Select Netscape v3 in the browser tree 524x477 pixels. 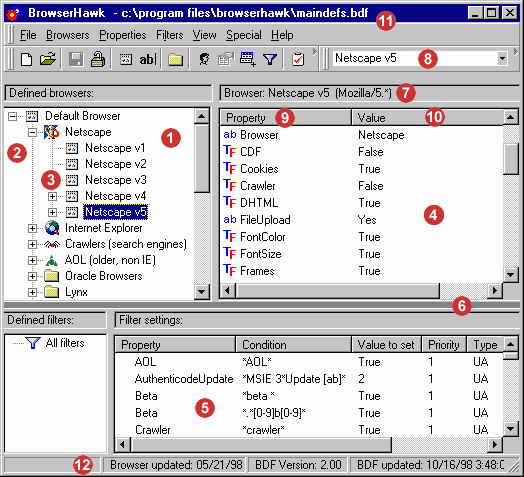116,180
